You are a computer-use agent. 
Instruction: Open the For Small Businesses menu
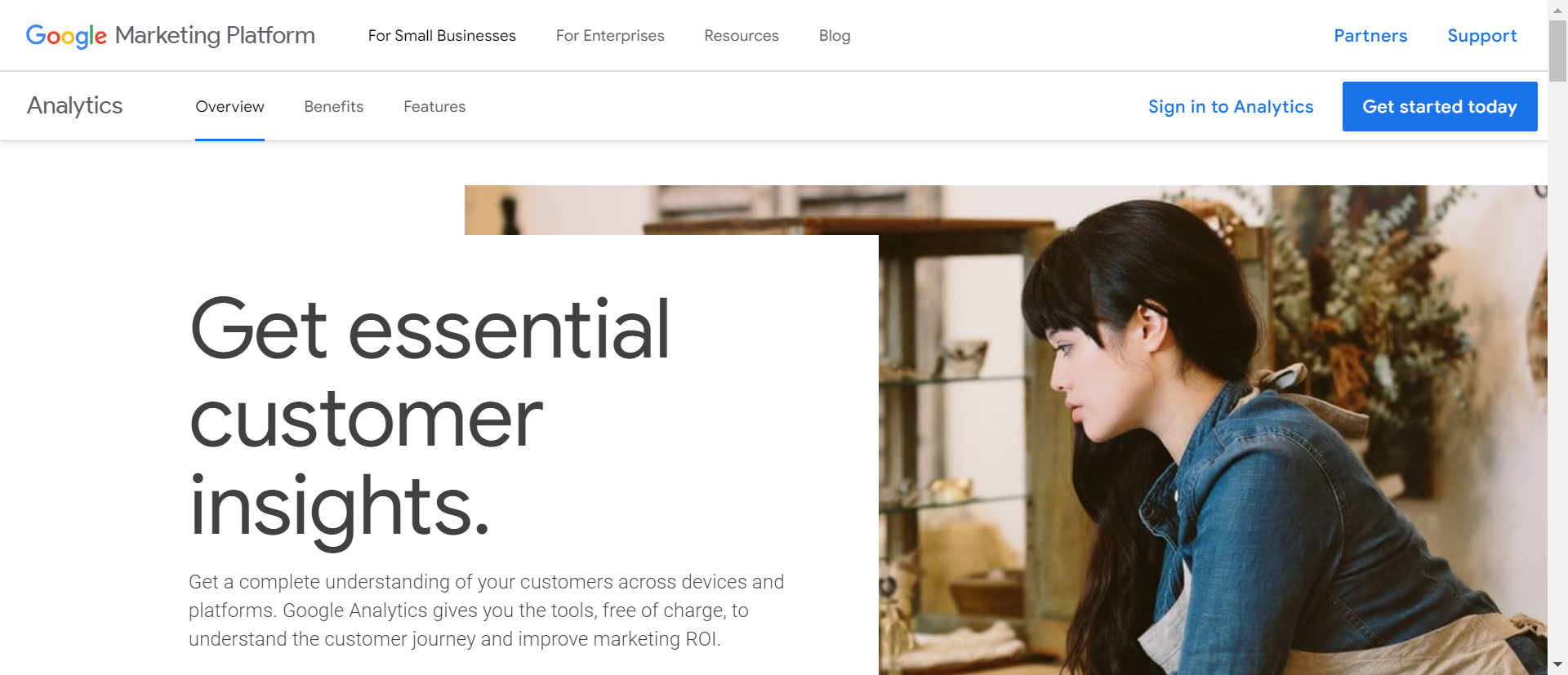(x=442, y=36)
